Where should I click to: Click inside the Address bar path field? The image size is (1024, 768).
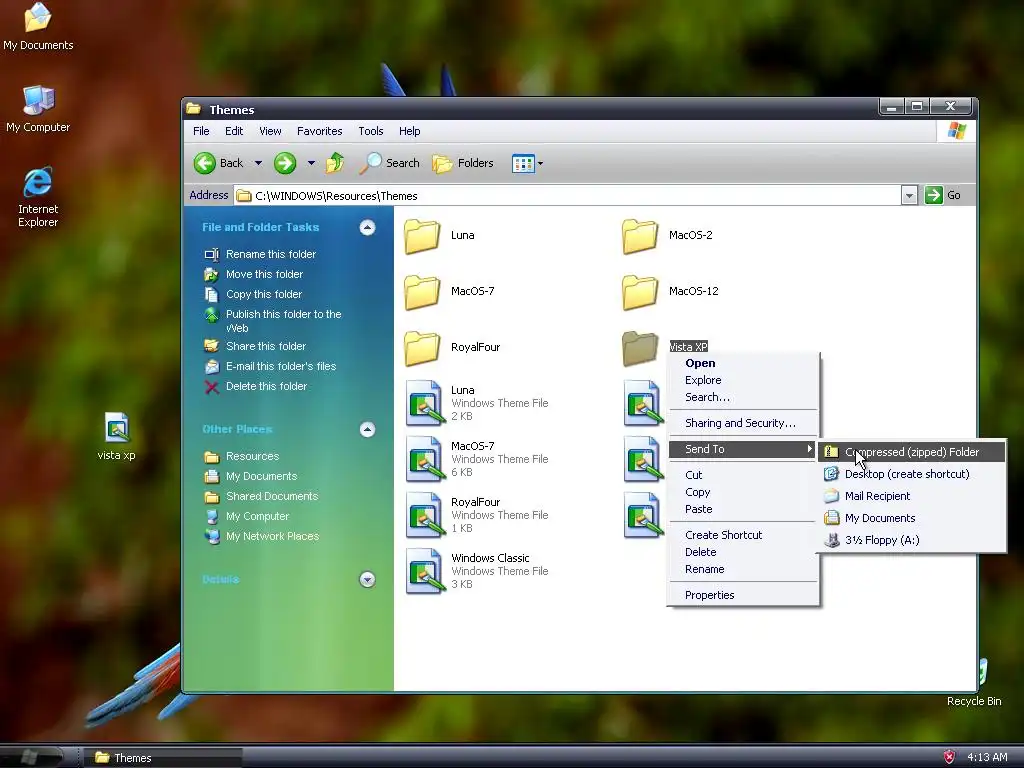coord(568,195)
